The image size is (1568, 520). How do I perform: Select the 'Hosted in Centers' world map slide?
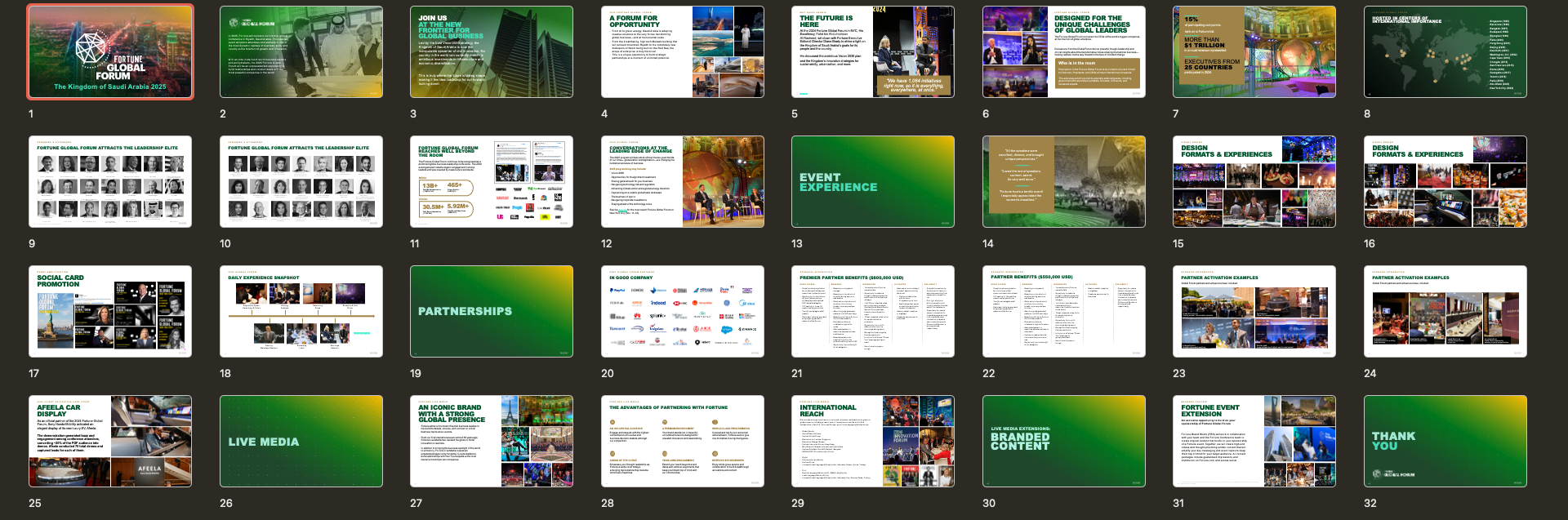tap(1445, 52)
